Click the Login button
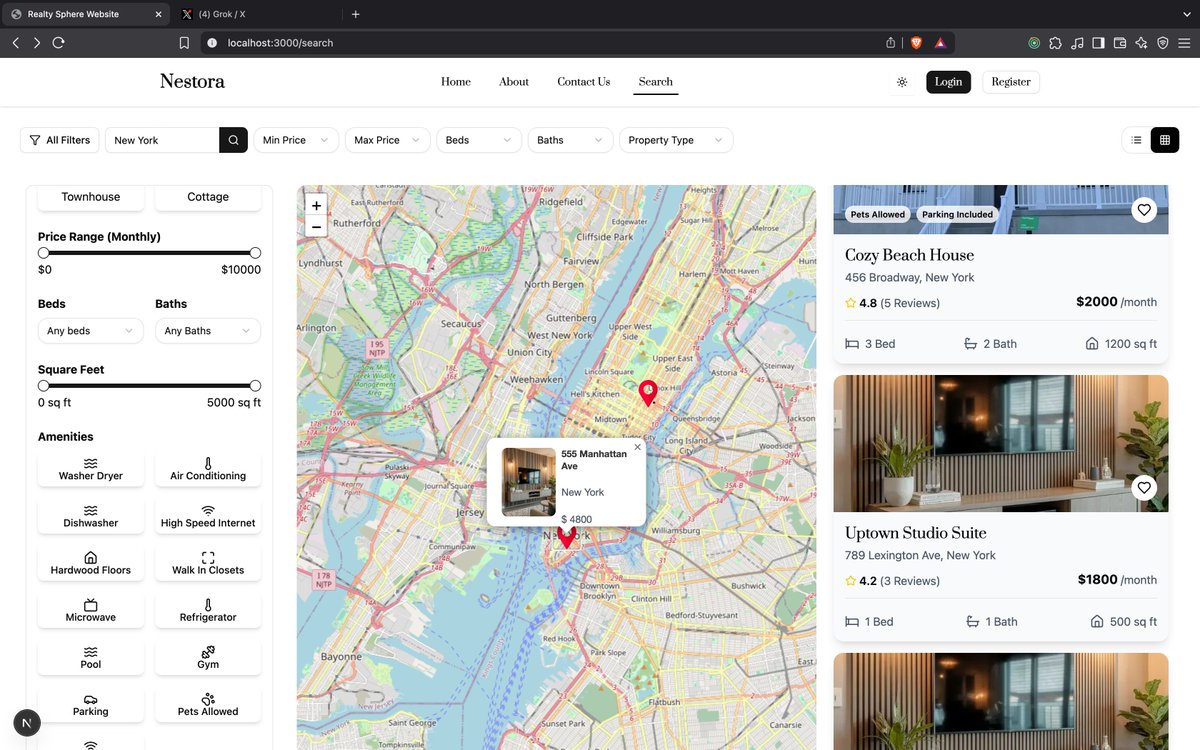The width and height of the screenshot is (1200, 750). coord(948,82)
